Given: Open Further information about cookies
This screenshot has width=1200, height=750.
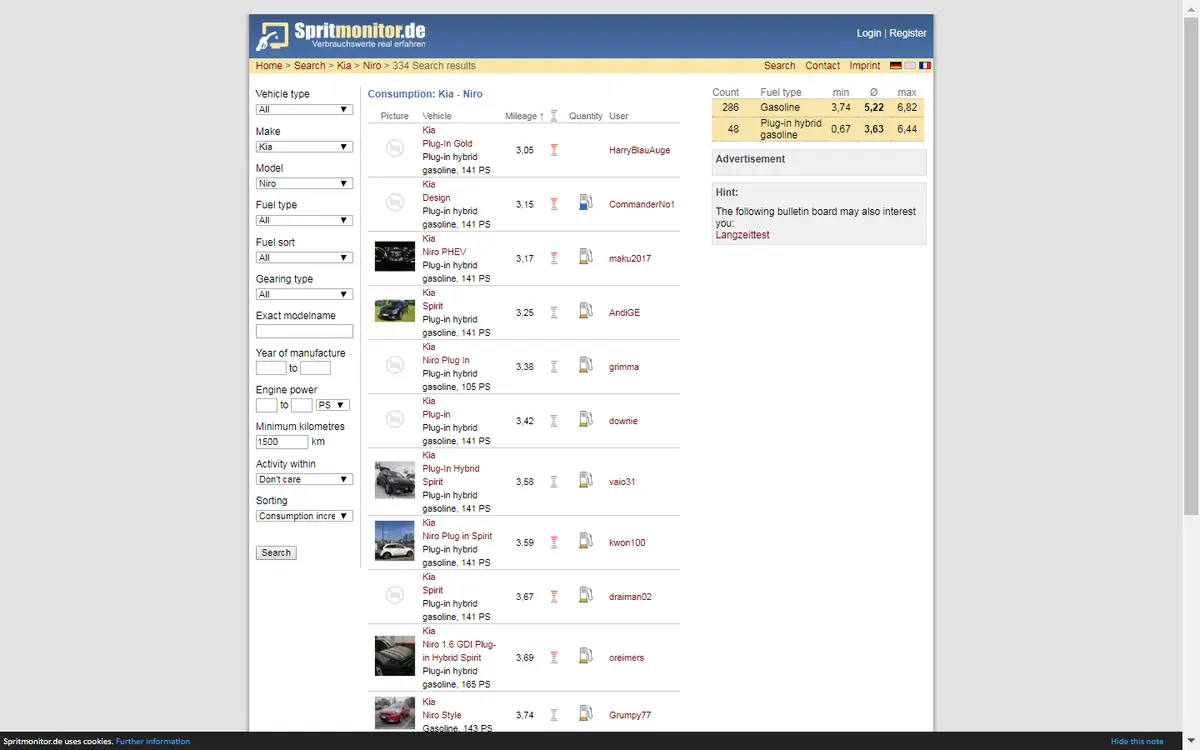Looking at the screenshot, I should pyautogui.click(x=153, y=741).
